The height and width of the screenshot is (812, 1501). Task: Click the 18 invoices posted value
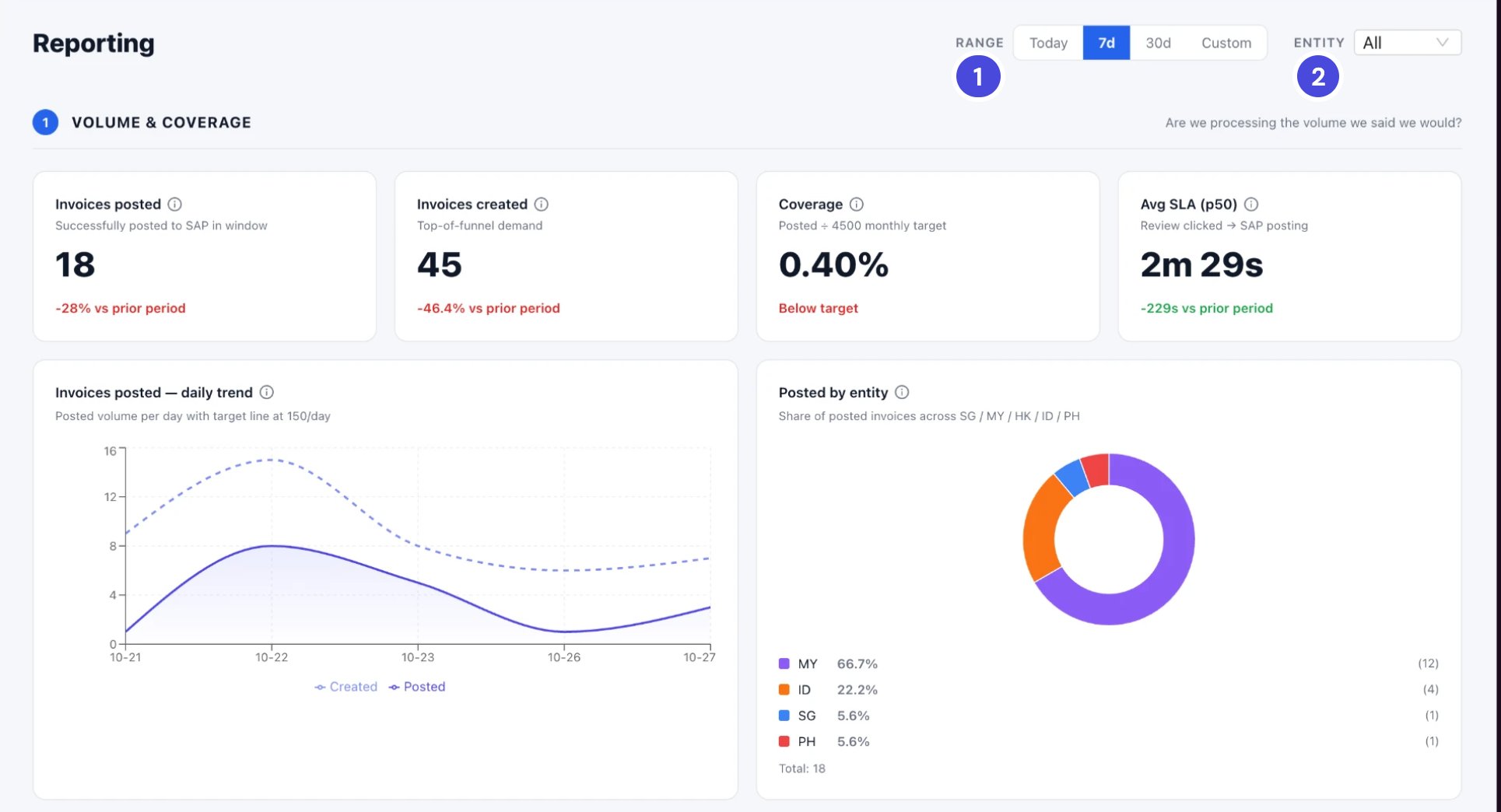click(x=75, y=264)
